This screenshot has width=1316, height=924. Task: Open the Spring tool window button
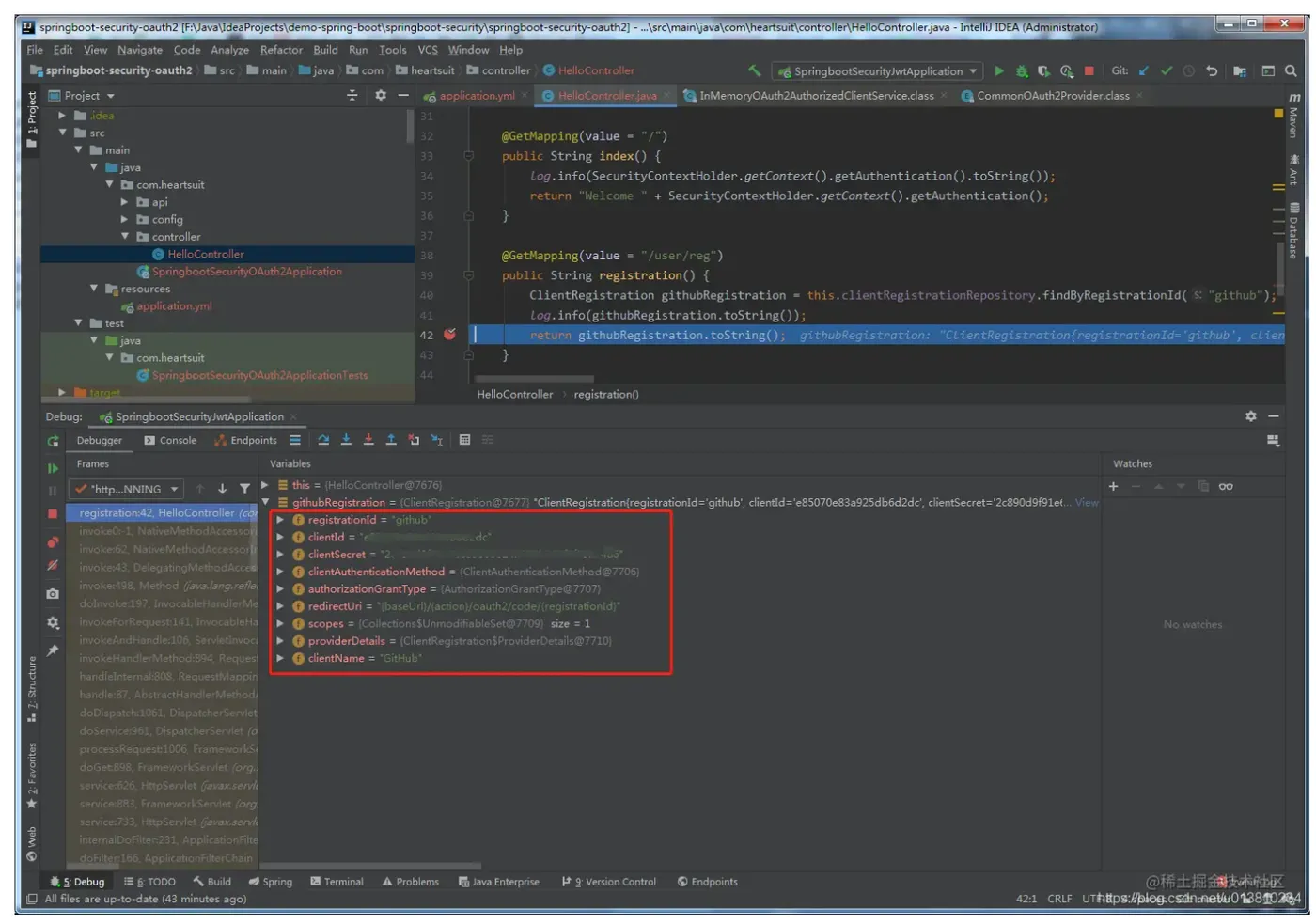[x=270, y=882]
